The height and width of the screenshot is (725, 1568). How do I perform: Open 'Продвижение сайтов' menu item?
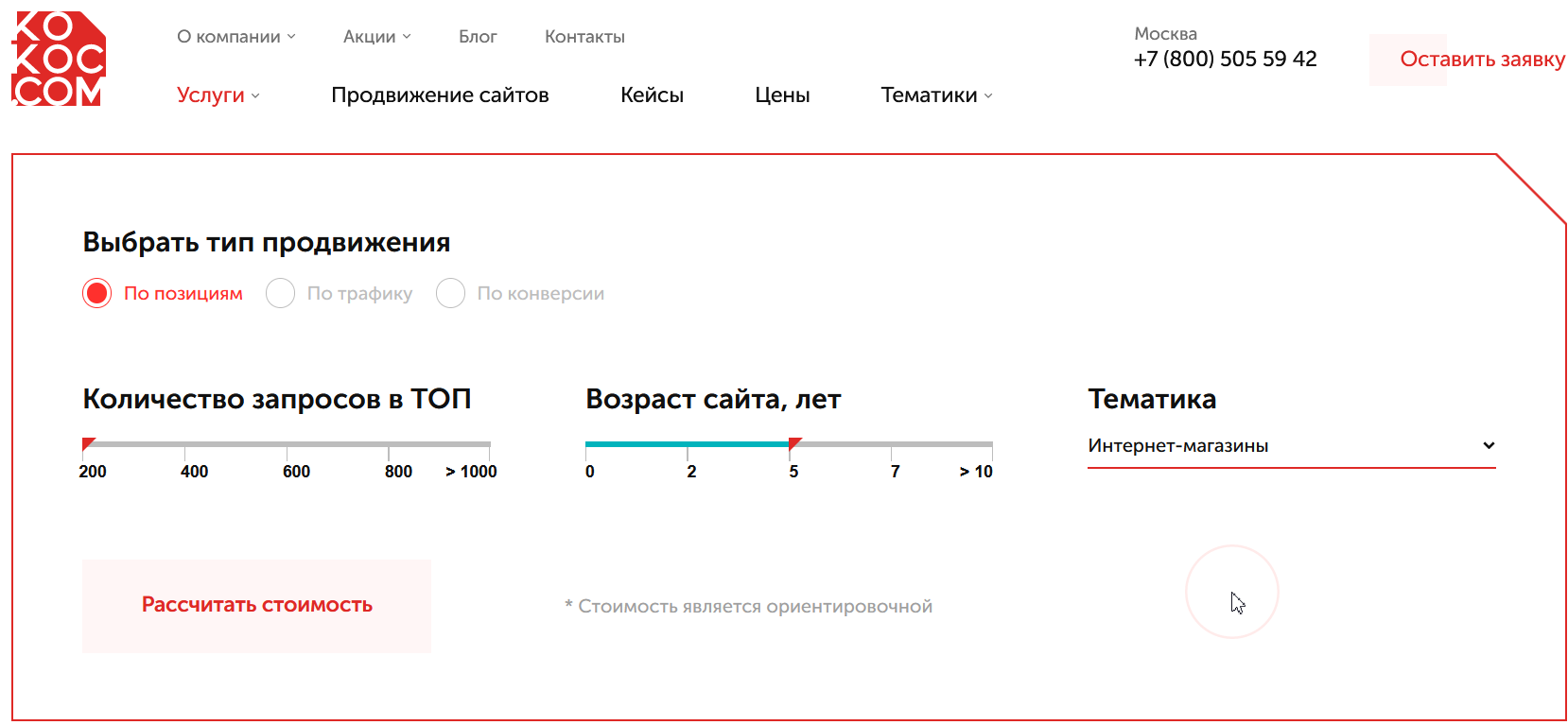coord(440,95)
